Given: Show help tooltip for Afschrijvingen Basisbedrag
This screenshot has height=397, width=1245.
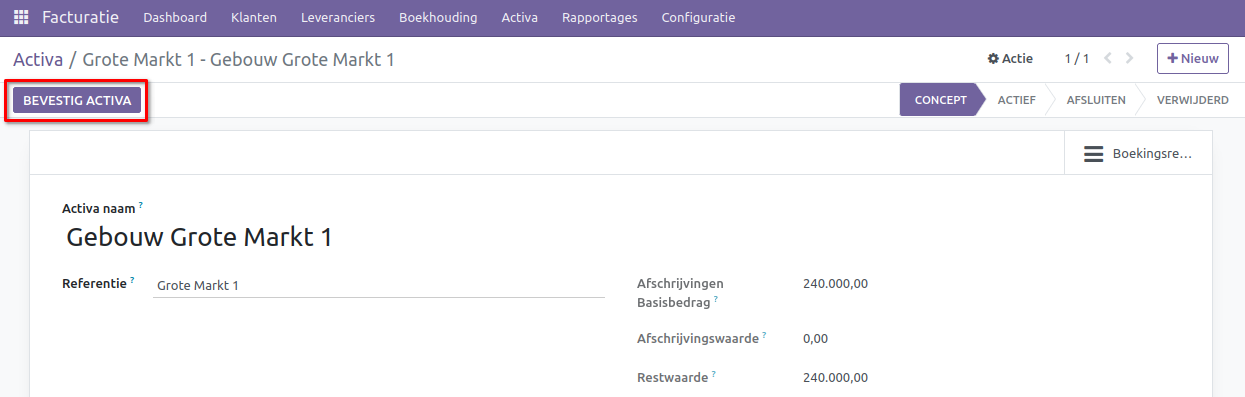Looking at the screenshot, I should (x=716, y=298).
